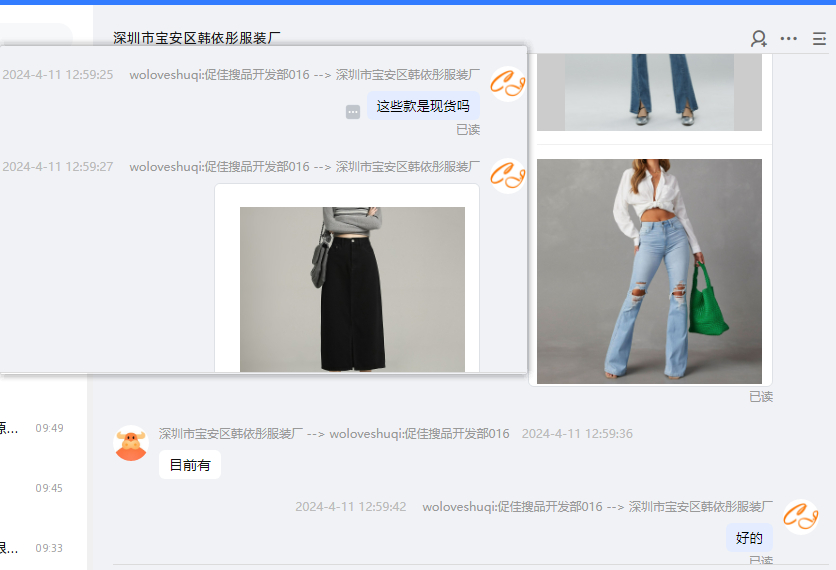Open the ripped light-blue flare jeans image
This screenshot has width=836, height=570.
click(x=649, y=271)
